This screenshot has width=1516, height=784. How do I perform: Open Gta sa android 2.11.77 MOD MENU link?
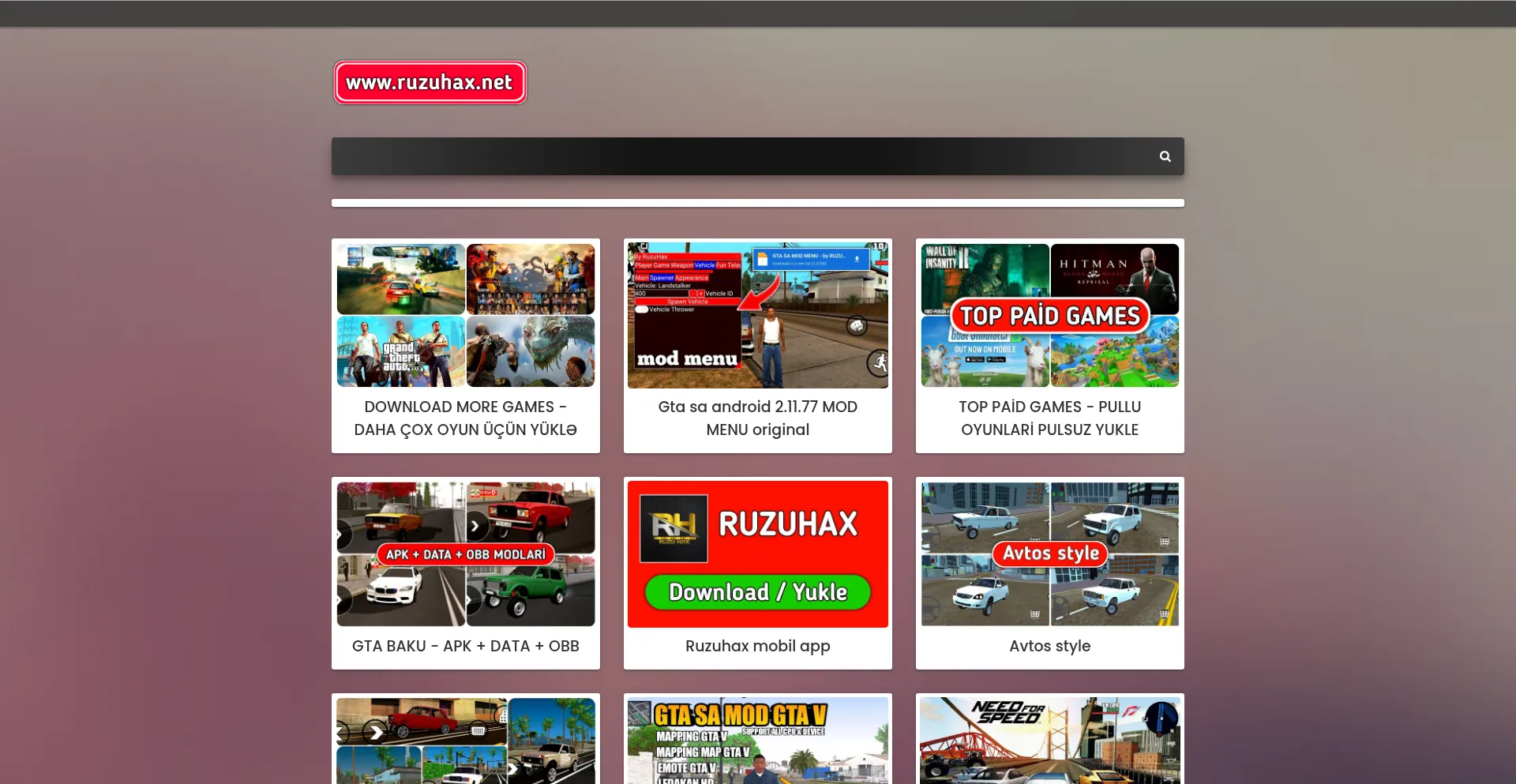pyautogui.click(x=757, y=418)
